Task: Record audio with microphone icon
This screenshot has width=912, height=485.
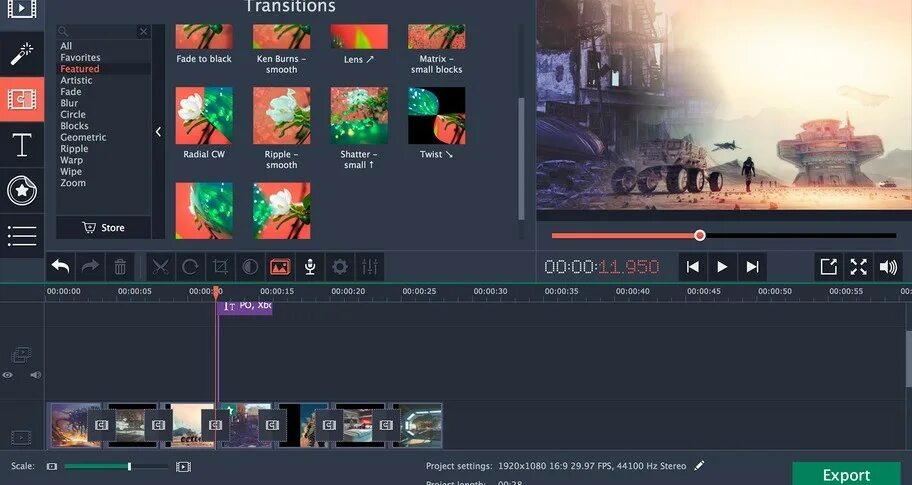Action: [310, 267]
